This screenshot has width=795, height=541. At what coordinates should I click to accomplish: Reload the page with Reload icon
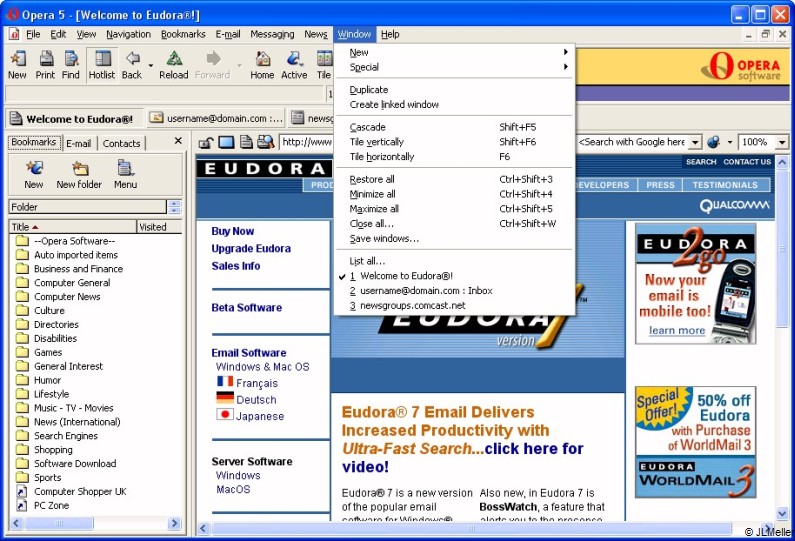(173, 65)
